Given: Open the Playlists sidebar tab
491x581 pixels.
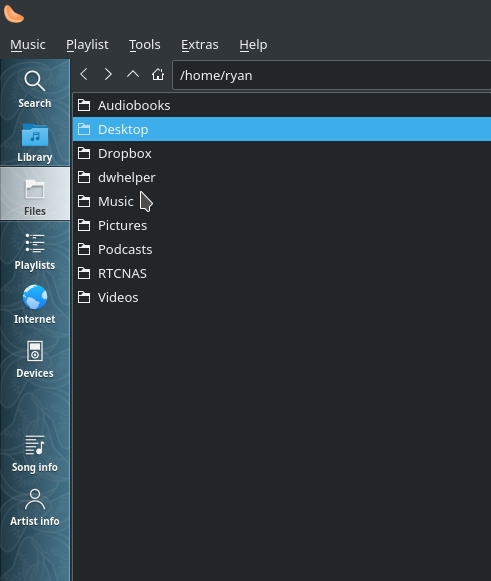Looking at the screenshot, I should [35, 251].
